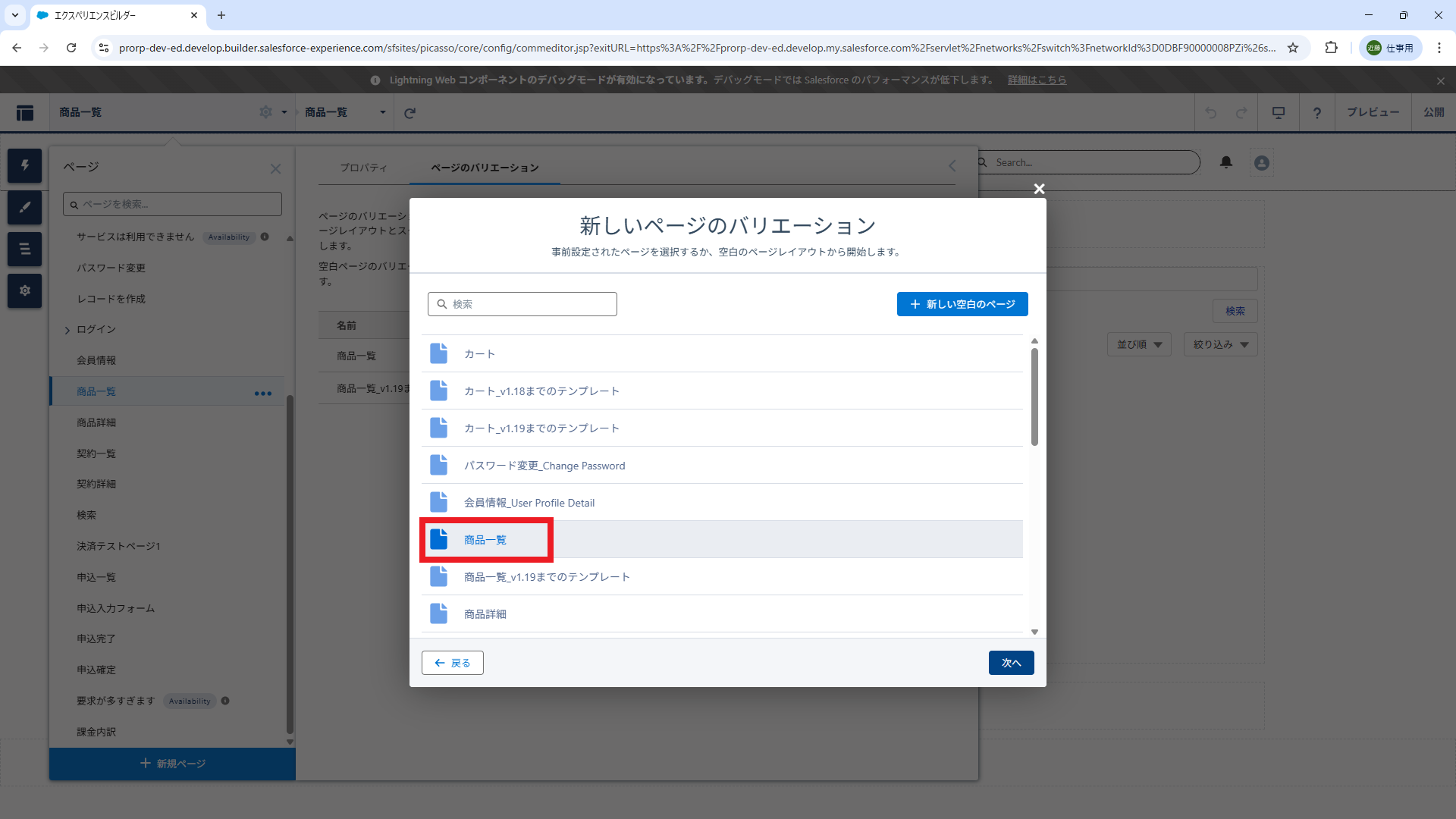The height and width of the screenshot is (819, 1456).
Task: Open the 絞り込み filter dropdown
Action: tap(1220, 344)
